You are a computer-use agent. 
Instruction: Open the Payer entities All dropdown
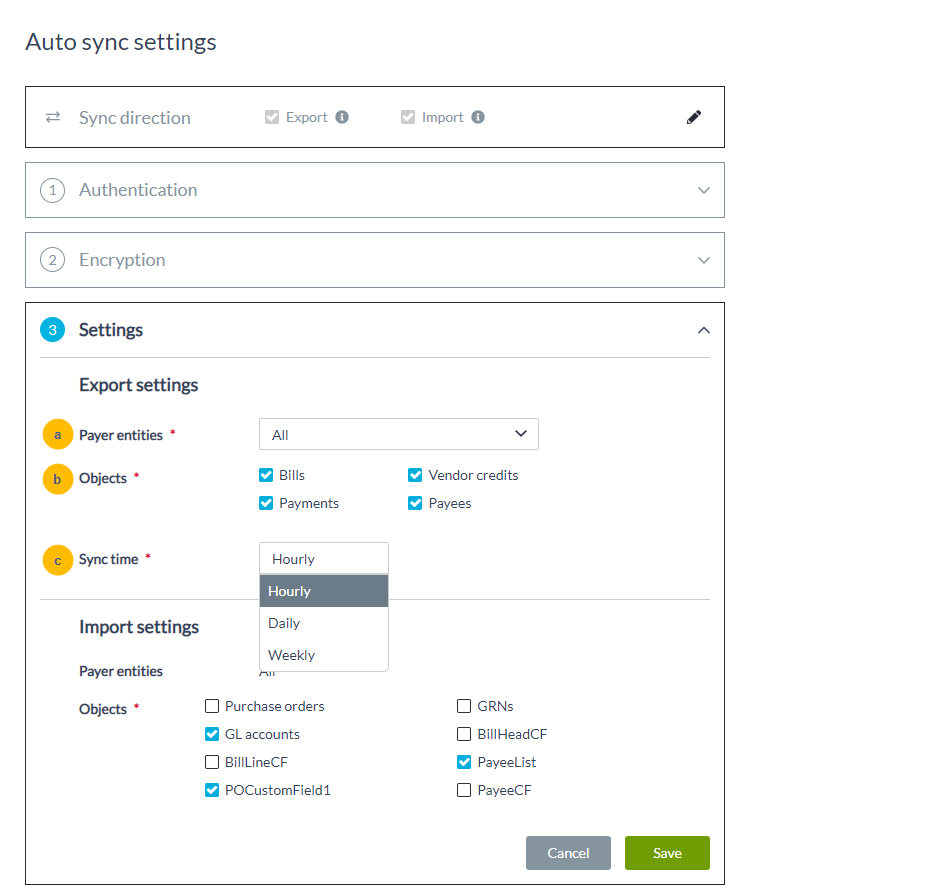click(398, 434)
